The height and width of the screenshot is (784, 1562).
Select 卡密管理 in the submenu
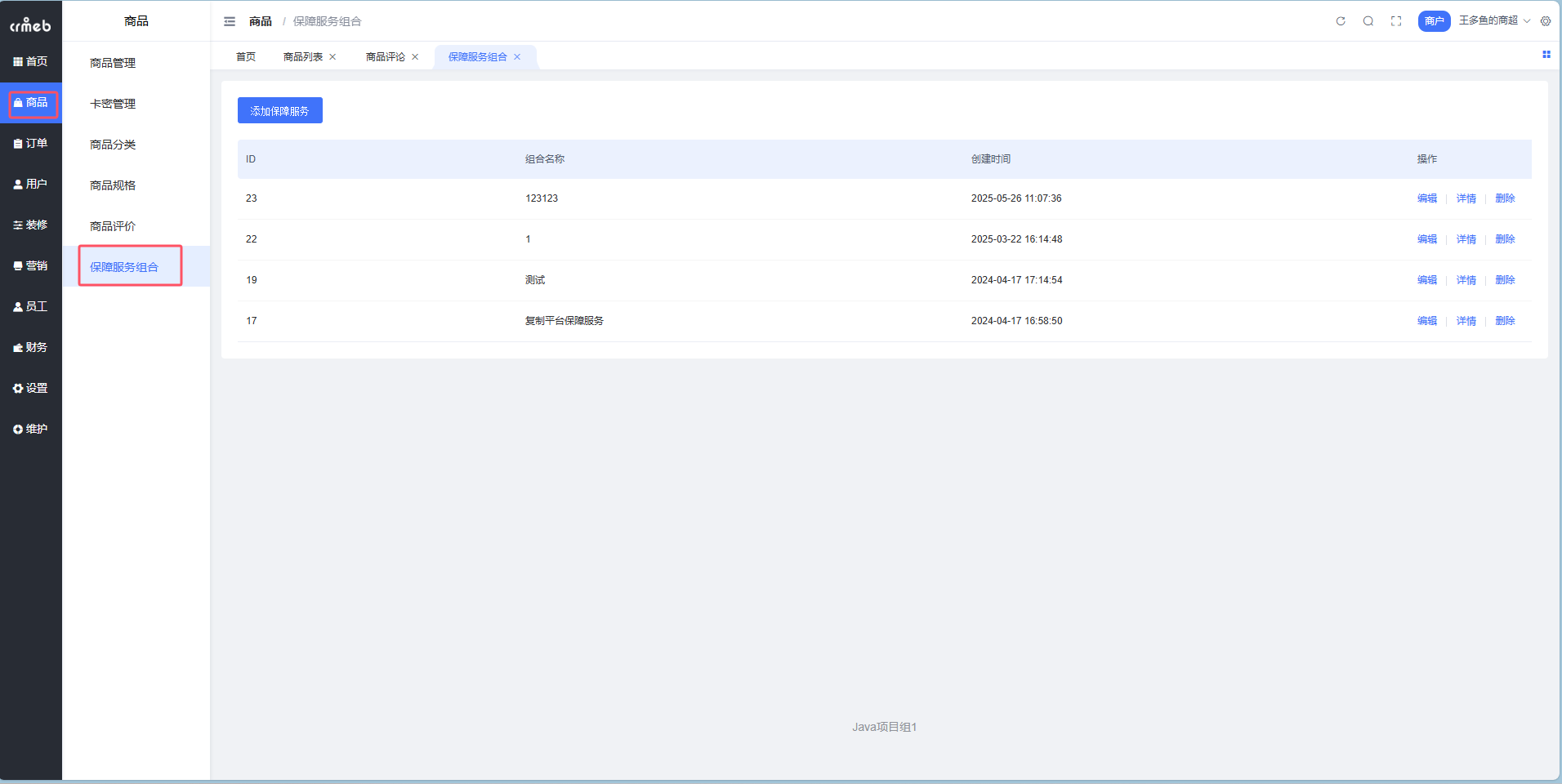[113, 104]
